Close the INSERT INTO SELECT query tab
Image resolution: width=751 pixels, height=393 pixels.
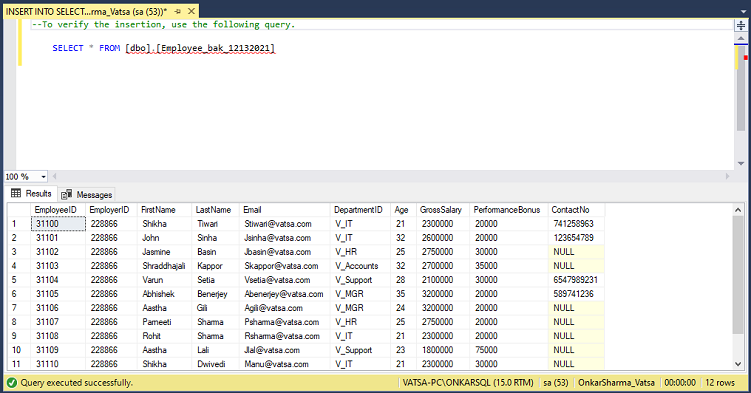coord(191,11)
